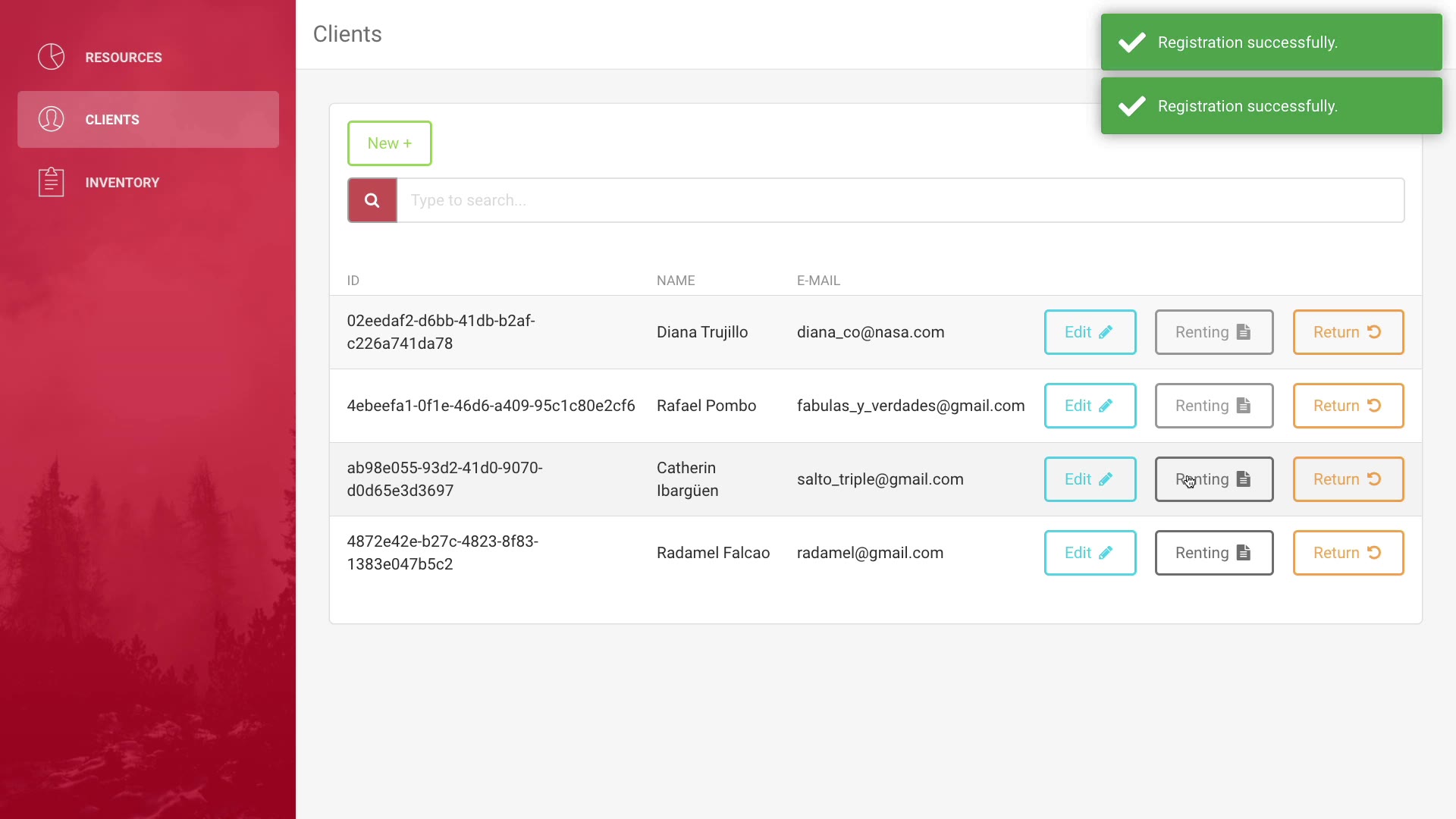Click the Inventory clipboard icon
The width and height of the screenshot is (1456, 819).
tap(52, 182)
